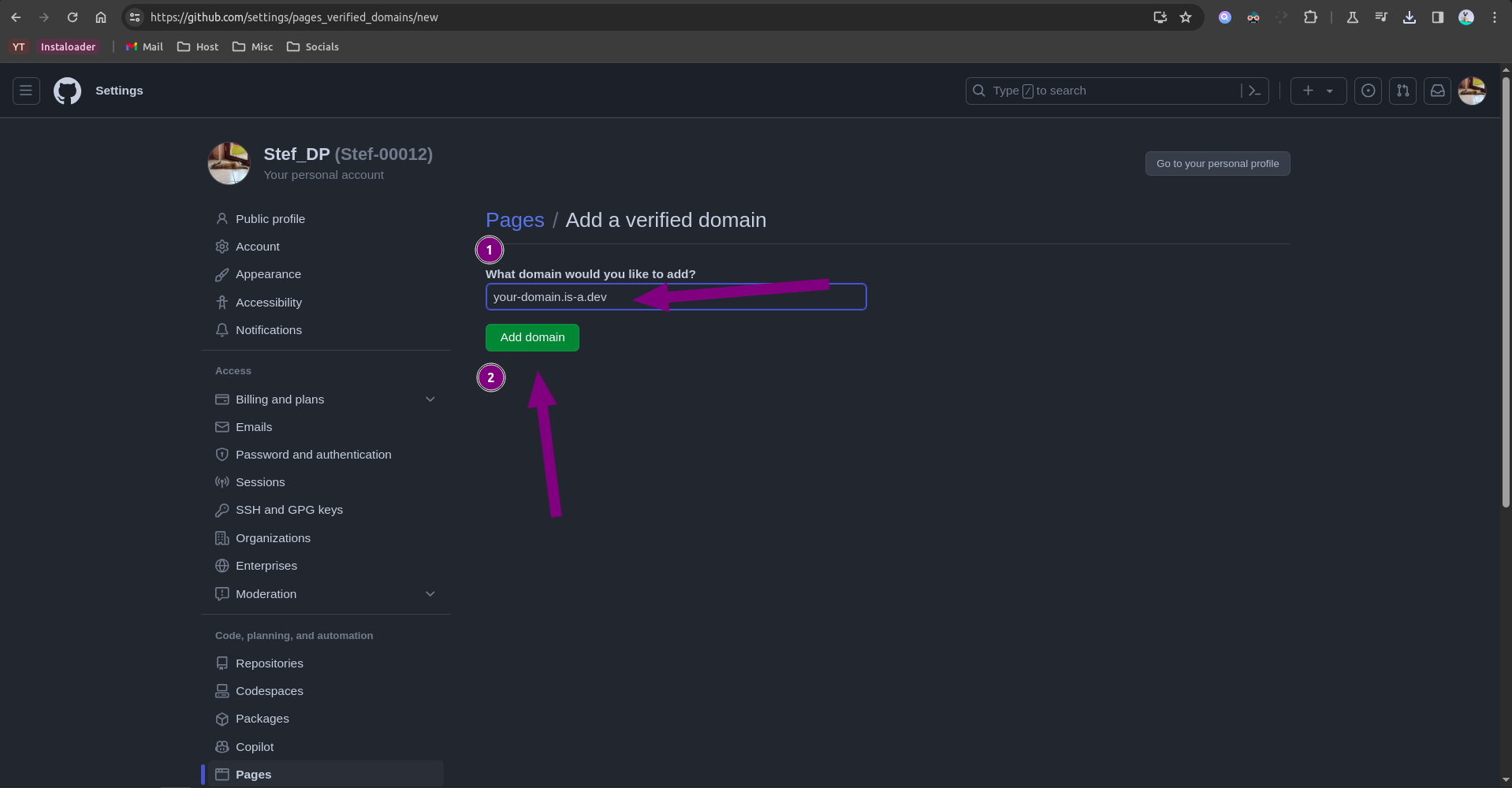The image size is (1512, 788).
Task: Click the GitHub logo icon
Action: click(67, 91)
